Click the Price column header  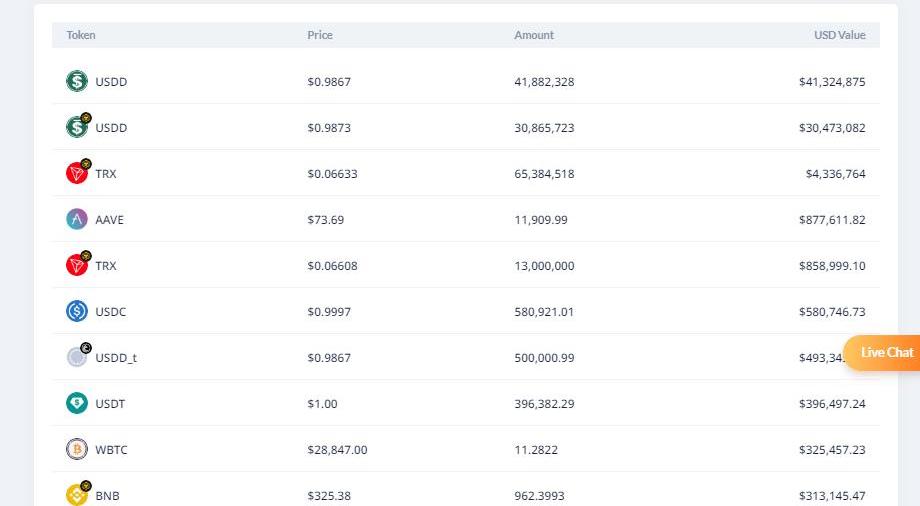click(320, 35)
